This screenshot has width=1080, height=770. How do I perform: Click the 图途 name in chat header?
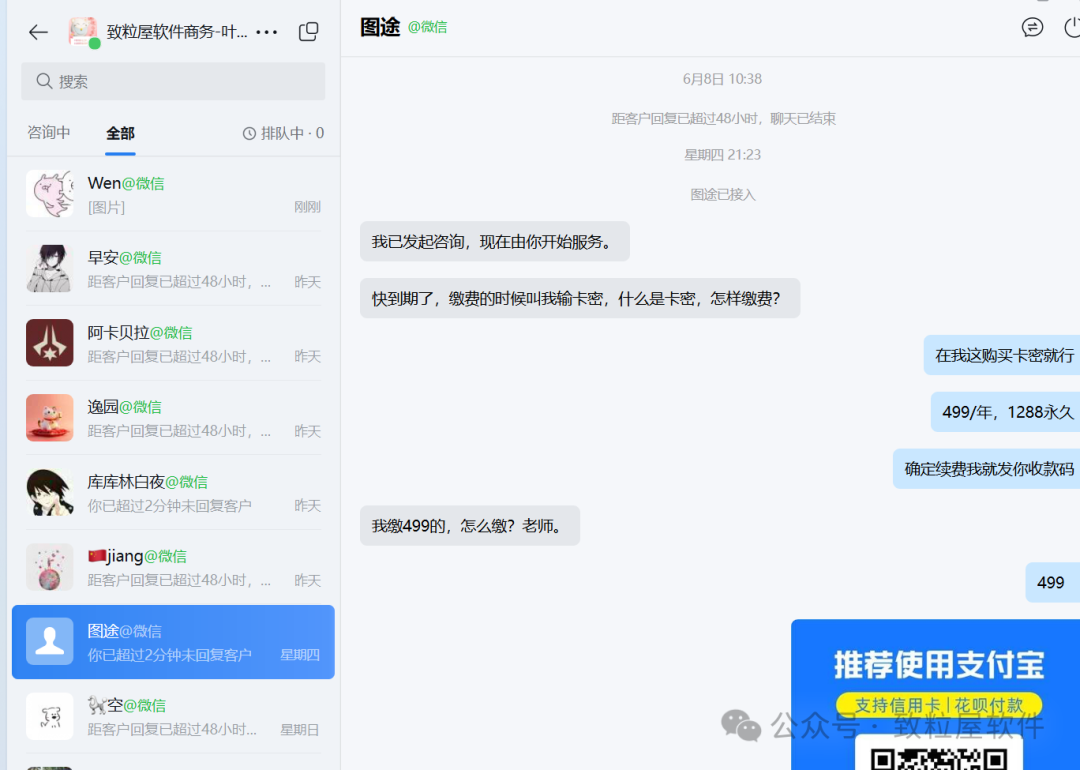tap(380, 28)
